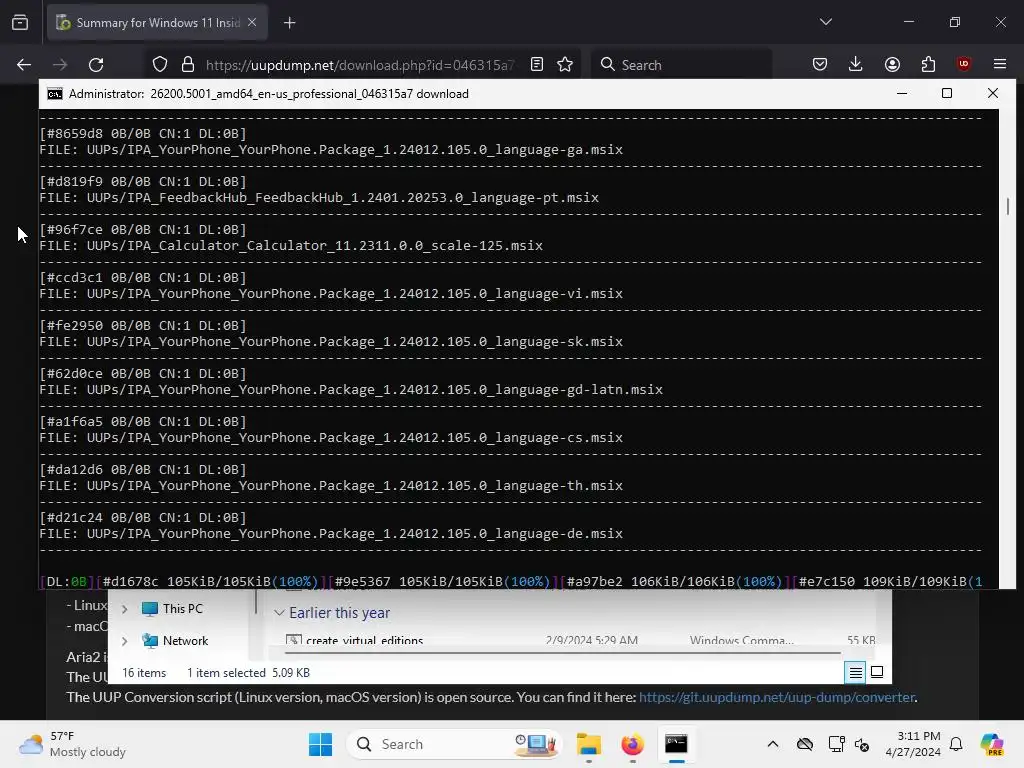Open muted volume tray icon
The image size is (1024, 768).
[x=862, y=744]
